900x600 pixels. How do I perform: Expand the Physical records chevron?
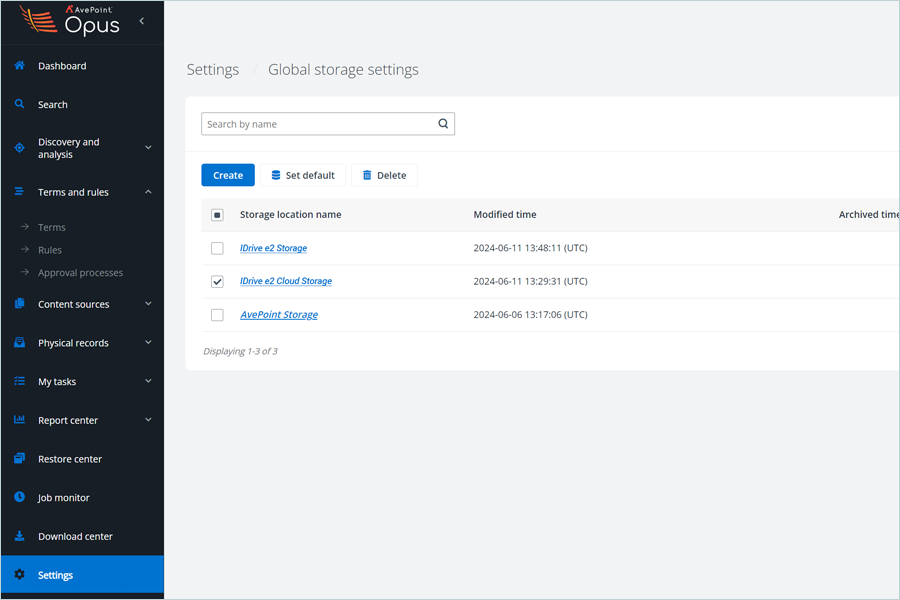148,343
